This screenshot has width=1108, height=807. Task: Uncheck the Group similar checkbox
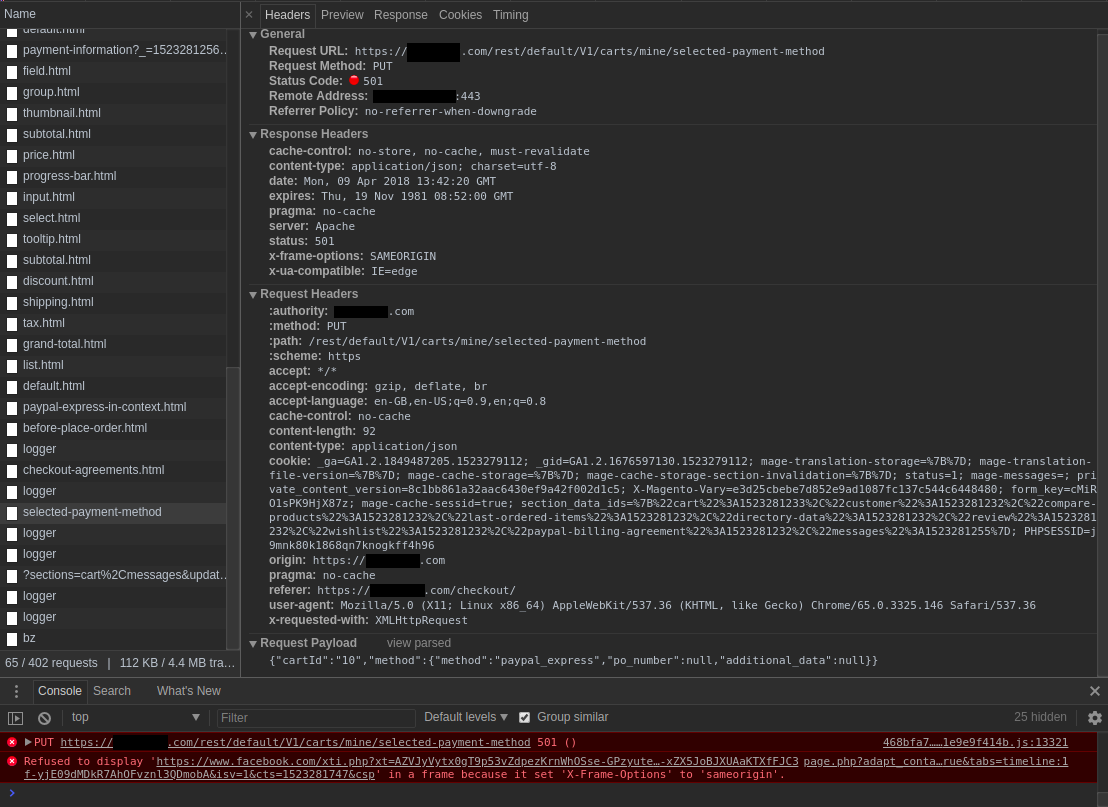click(x=525, y=717)
